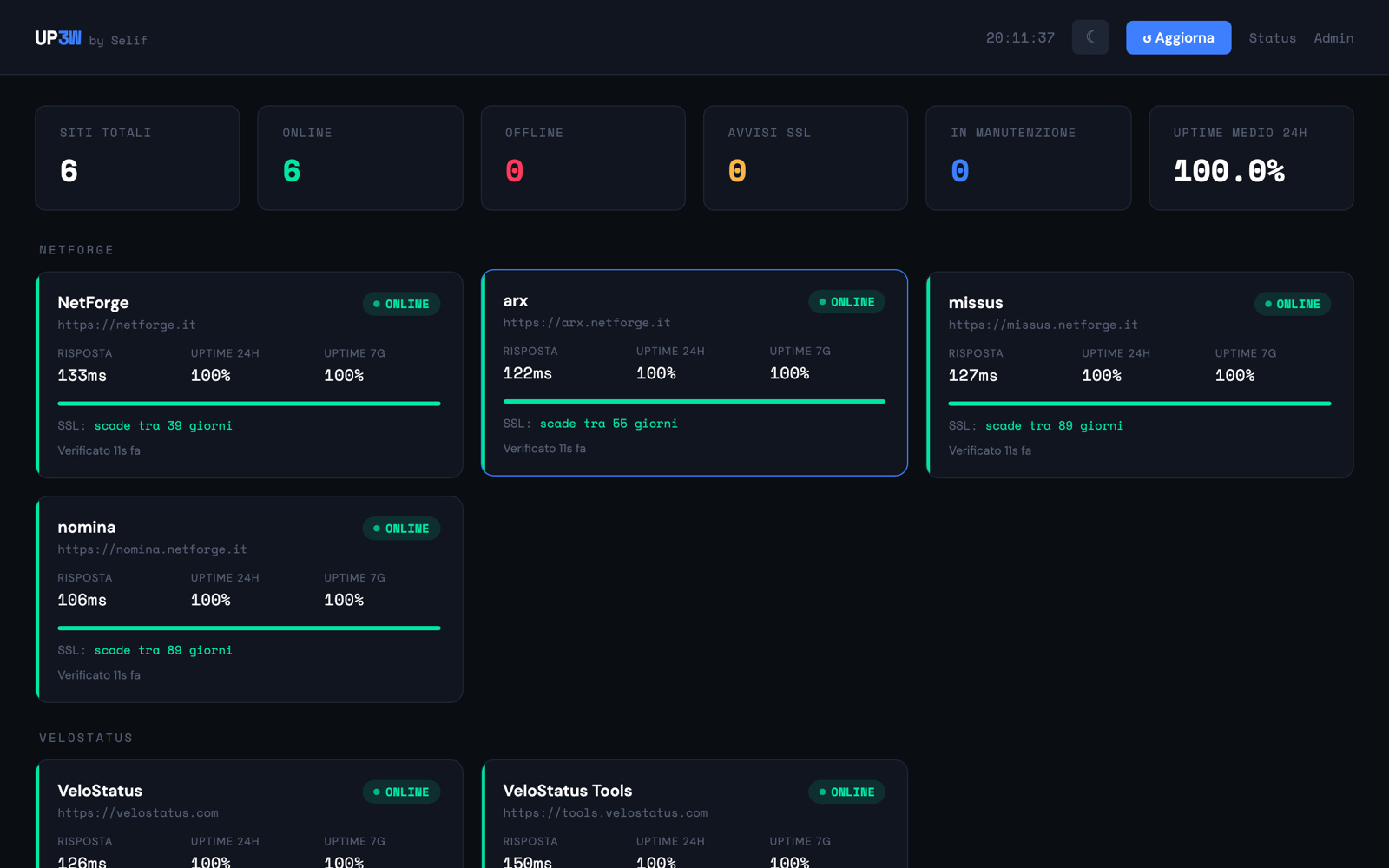This screenshot has width=1389, height=868.
Task: Click the arx ONLINE status badge
Action: pos(846,302)
